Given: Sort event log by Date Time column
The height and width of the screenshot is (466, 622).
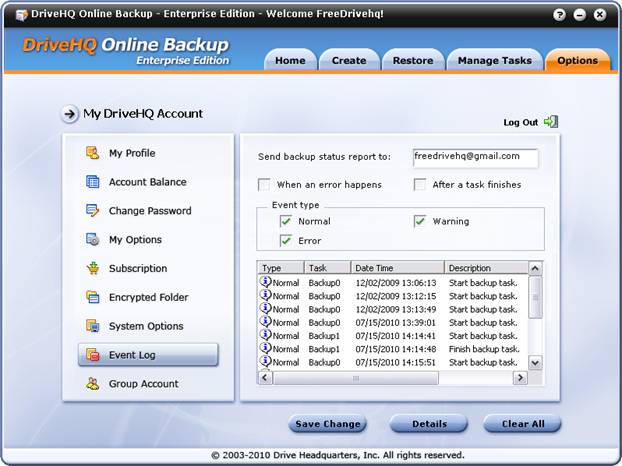Looking at the screenshot, I should (397, 268).
